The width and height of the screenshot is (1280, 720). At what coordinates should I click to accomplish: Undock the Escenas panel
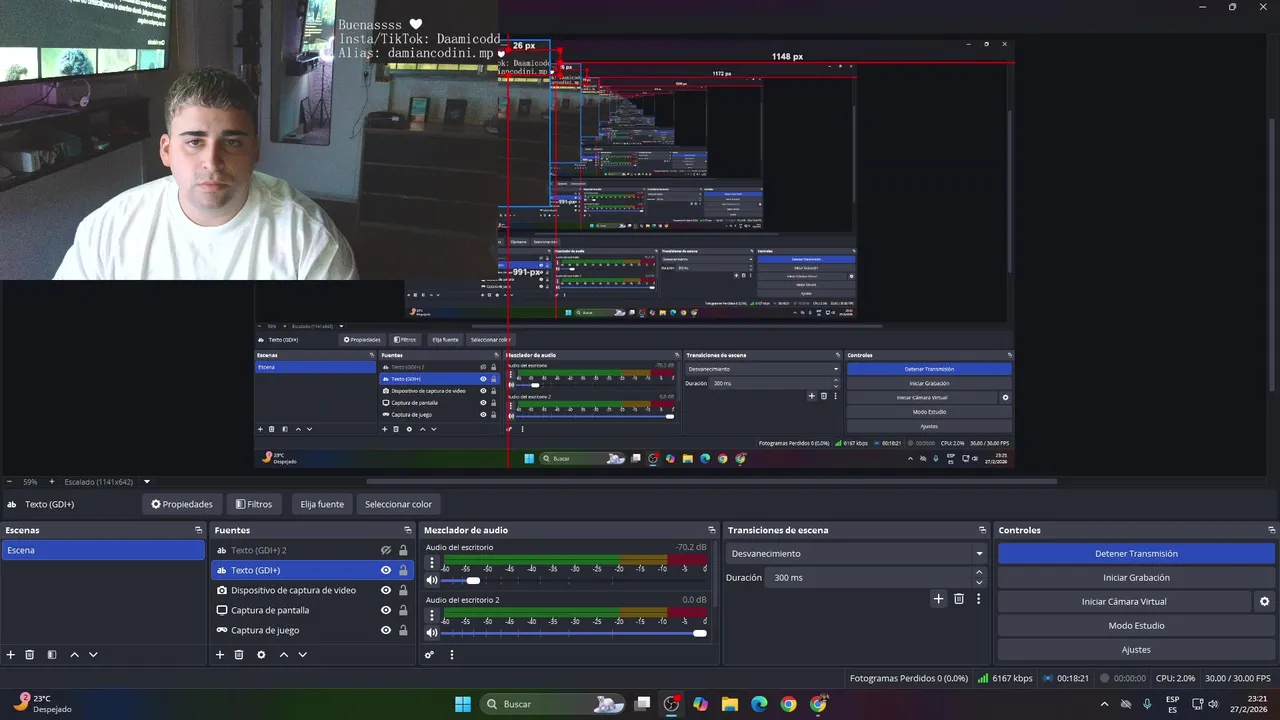click(x=198, y=530)
